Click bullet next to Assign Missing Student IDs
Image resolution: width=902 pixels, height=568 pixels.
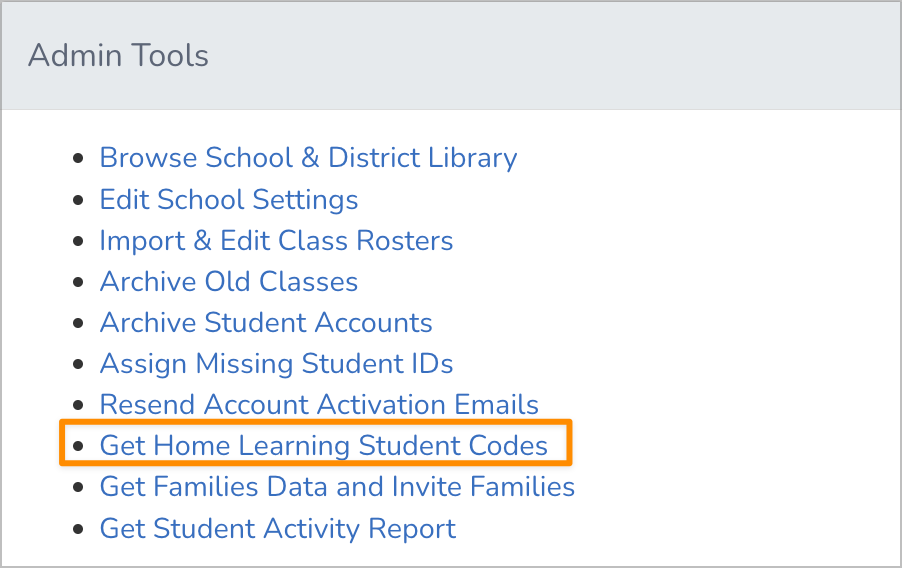pyautogui.click(x=78, y=365)
